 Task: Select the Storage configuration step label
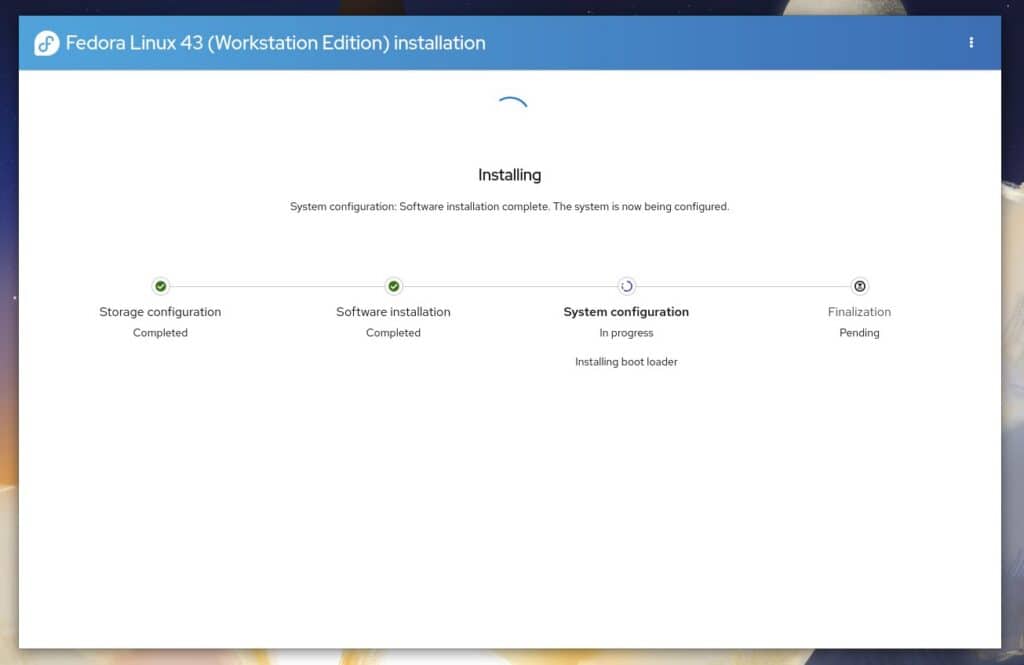(160, 312)
